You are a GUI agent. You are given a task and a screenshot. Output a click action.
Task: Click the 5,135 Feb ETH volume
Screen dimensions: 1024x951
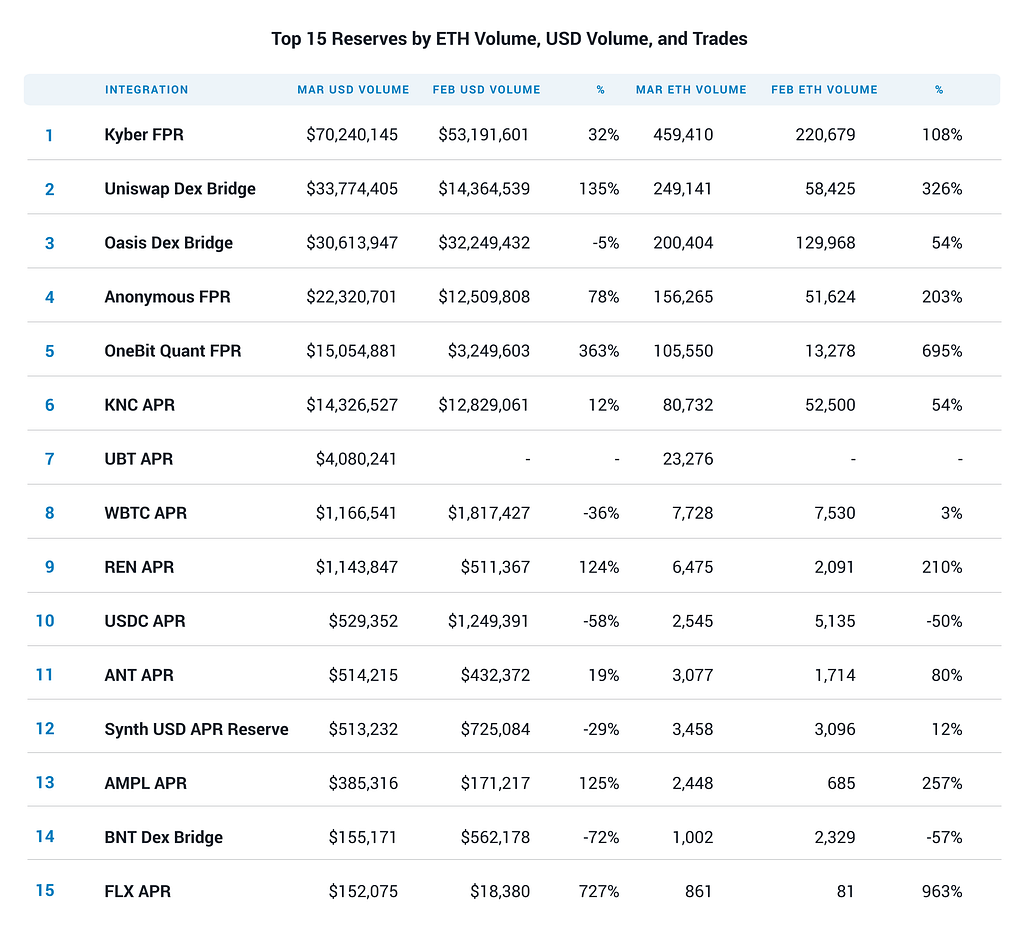click(x=835, y=621)
